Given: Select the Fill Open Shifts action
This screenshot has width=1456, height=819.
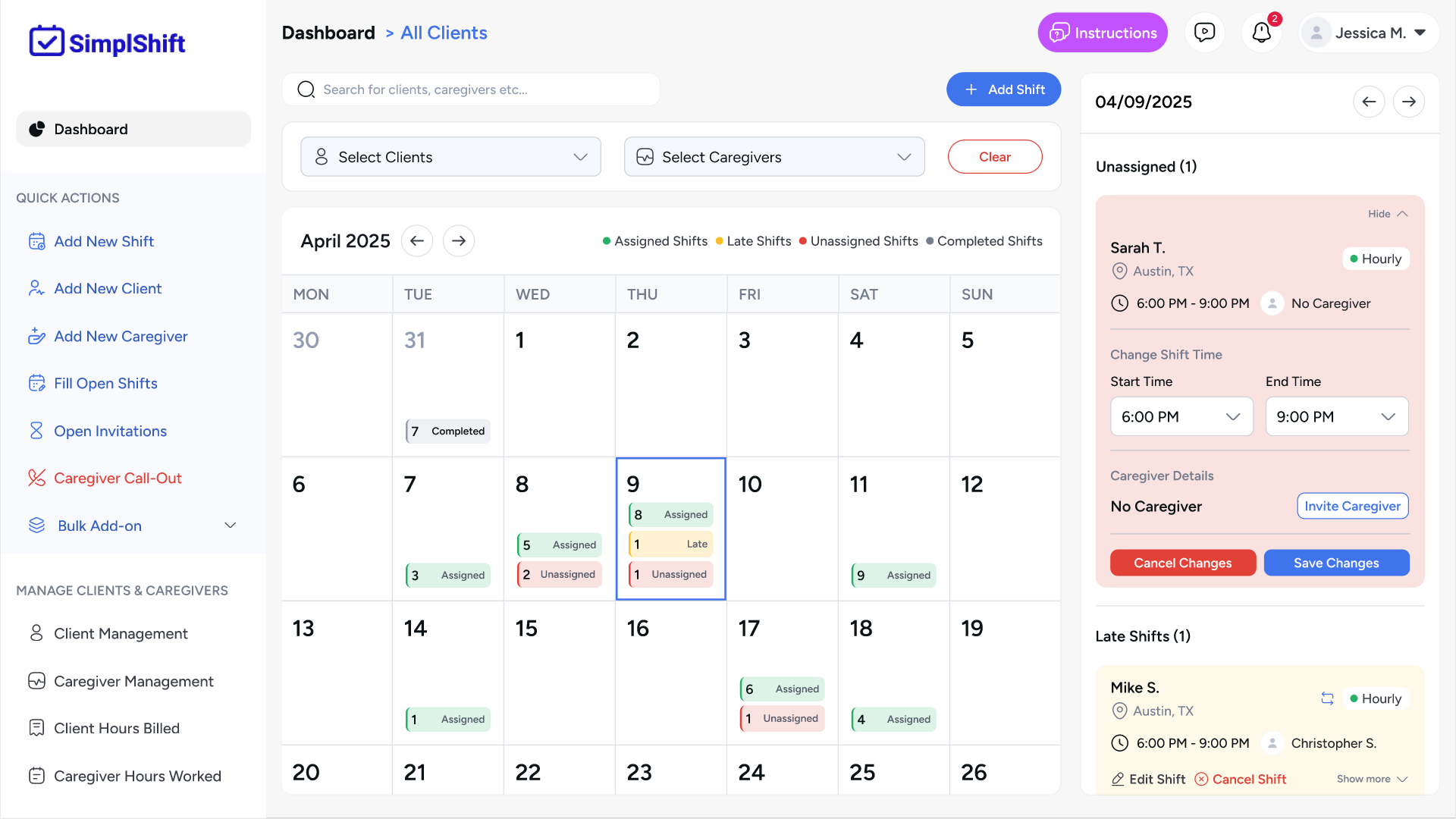Looking at the screenshot, I should (x=105, y=383).
